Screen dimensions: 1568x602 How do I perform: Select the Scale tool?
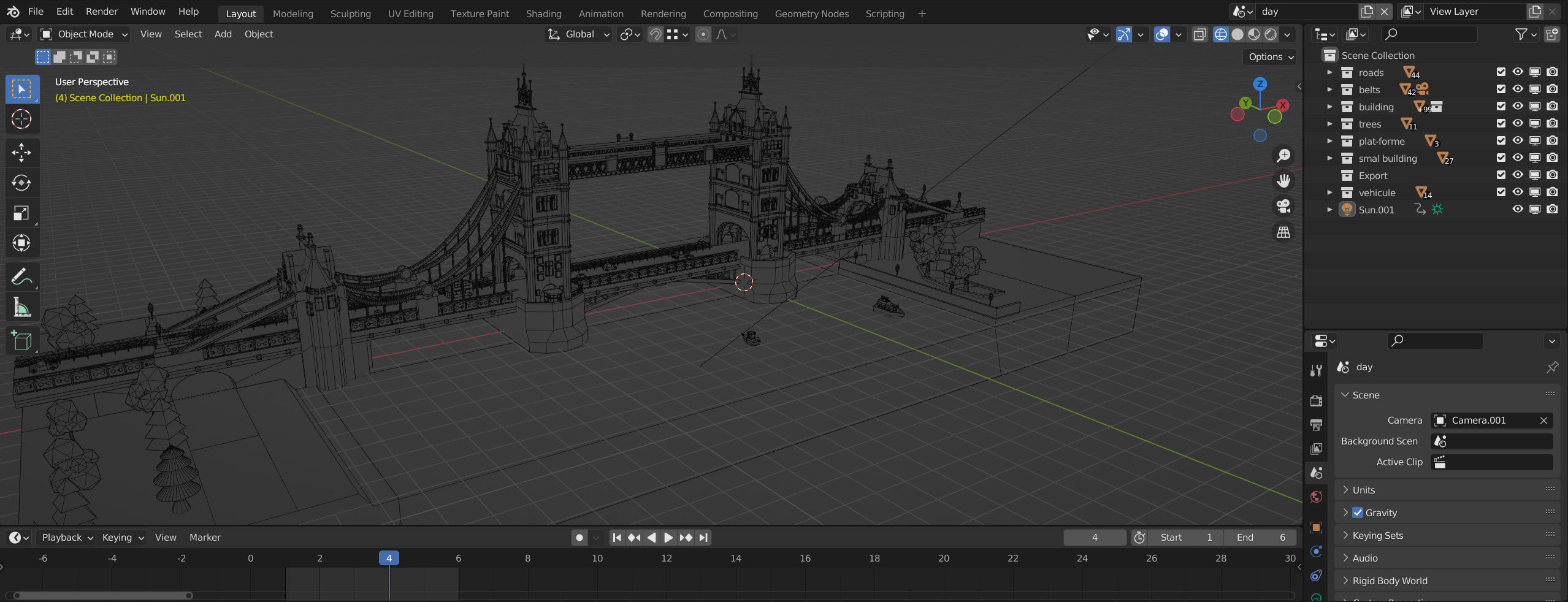click(22, 213)
